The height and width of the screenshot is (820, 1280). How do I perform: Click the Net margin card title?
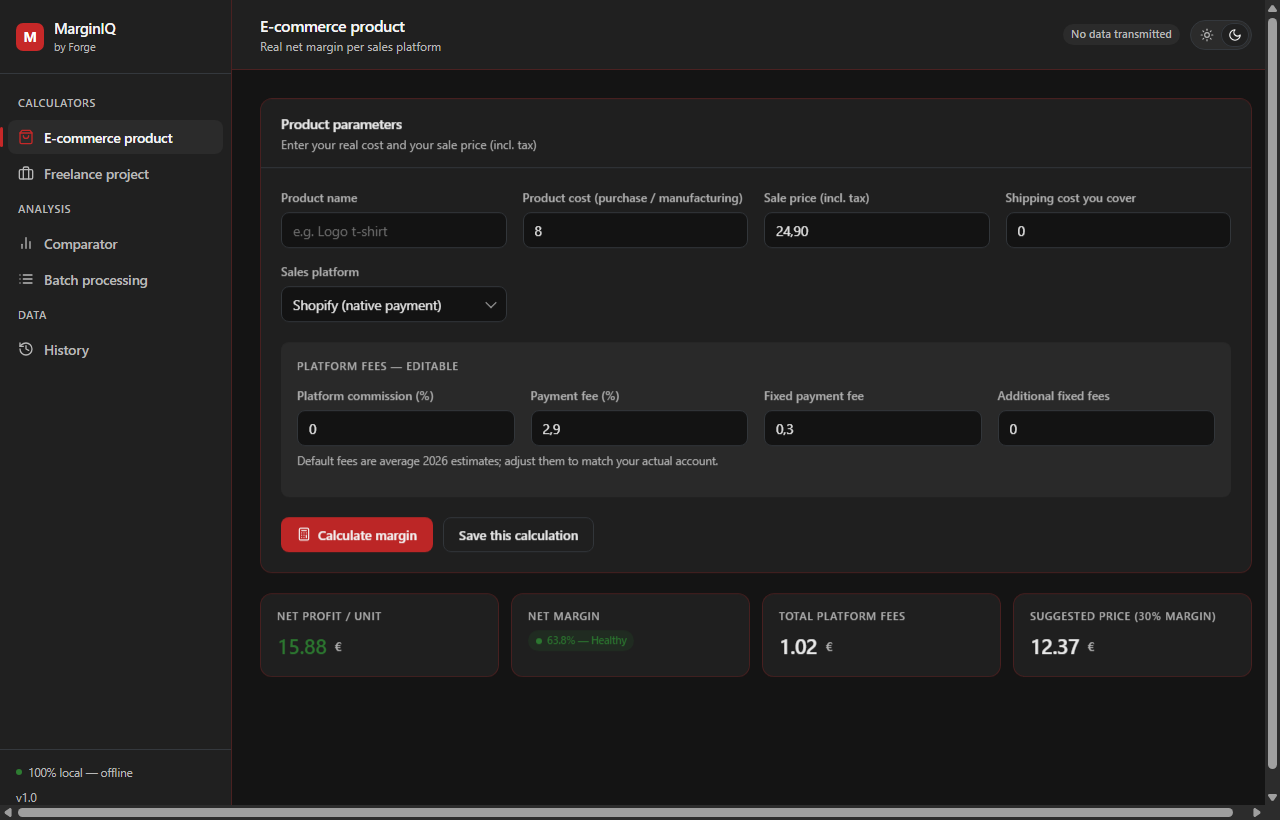[x=564, y=616]
